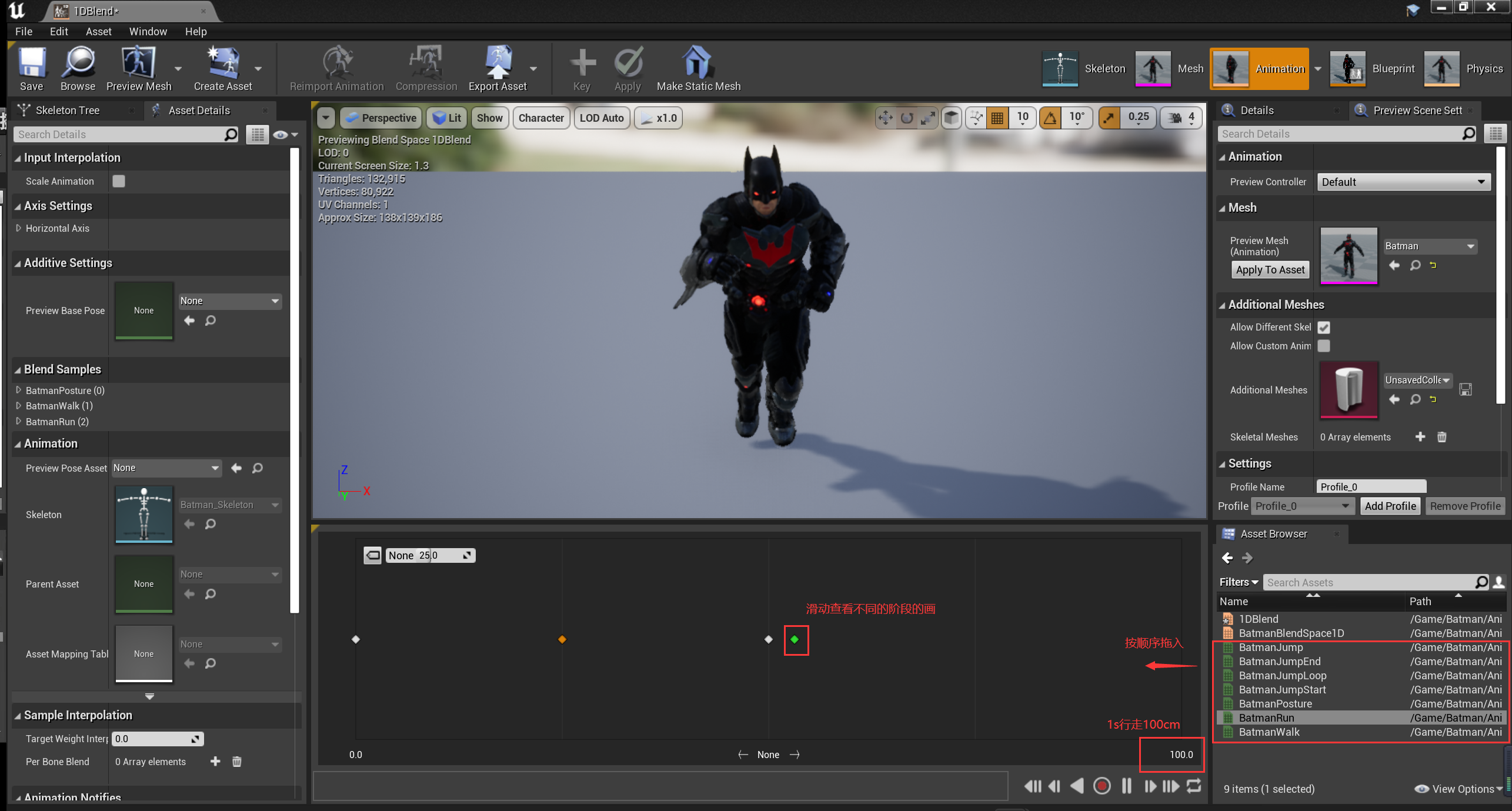Toggle rotation snapping in the viewport
This screenshot has height=811, width=1512.
pos(1050,118)
